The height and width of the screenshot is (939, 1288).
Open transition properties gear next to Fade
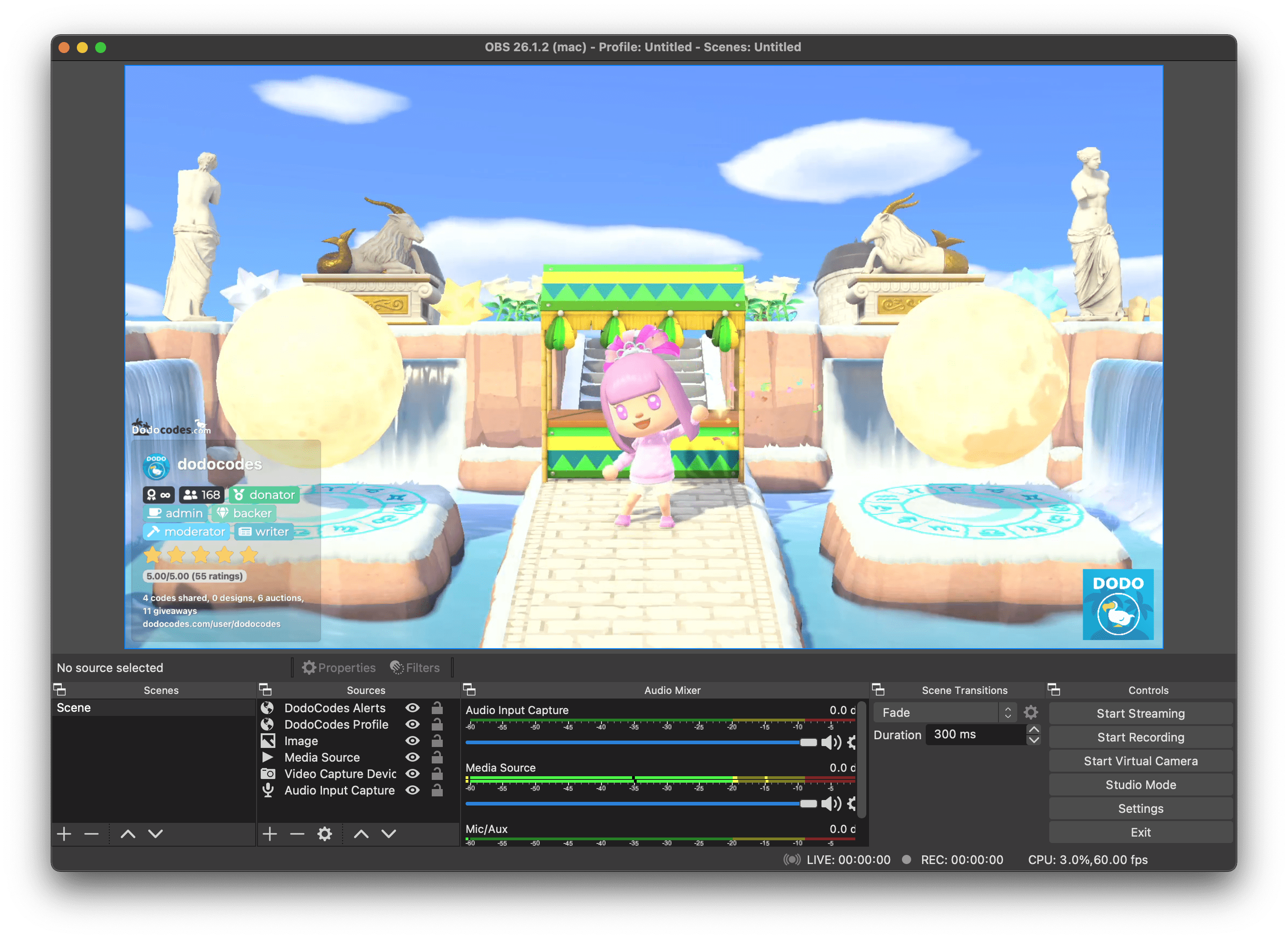pyautogui.click(x=1030, y=712)
